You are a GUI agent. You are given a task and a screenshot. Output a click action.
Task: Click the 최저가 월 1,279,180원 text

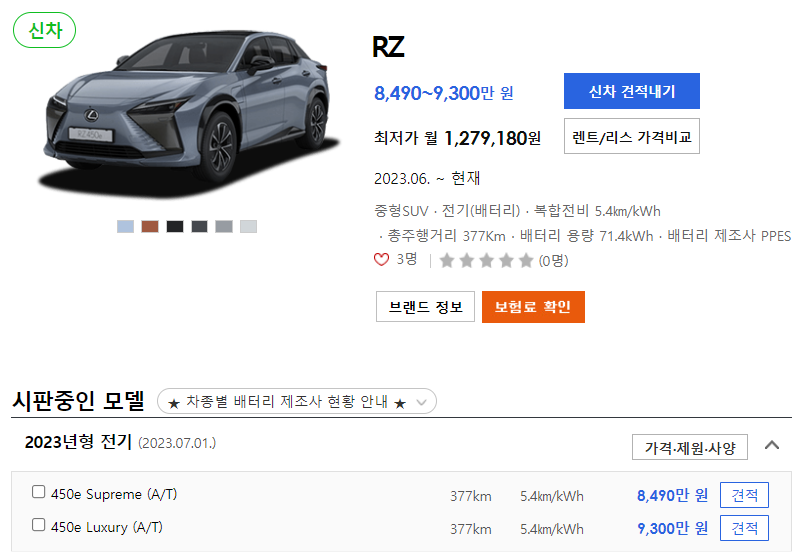[x=457, y=138]
